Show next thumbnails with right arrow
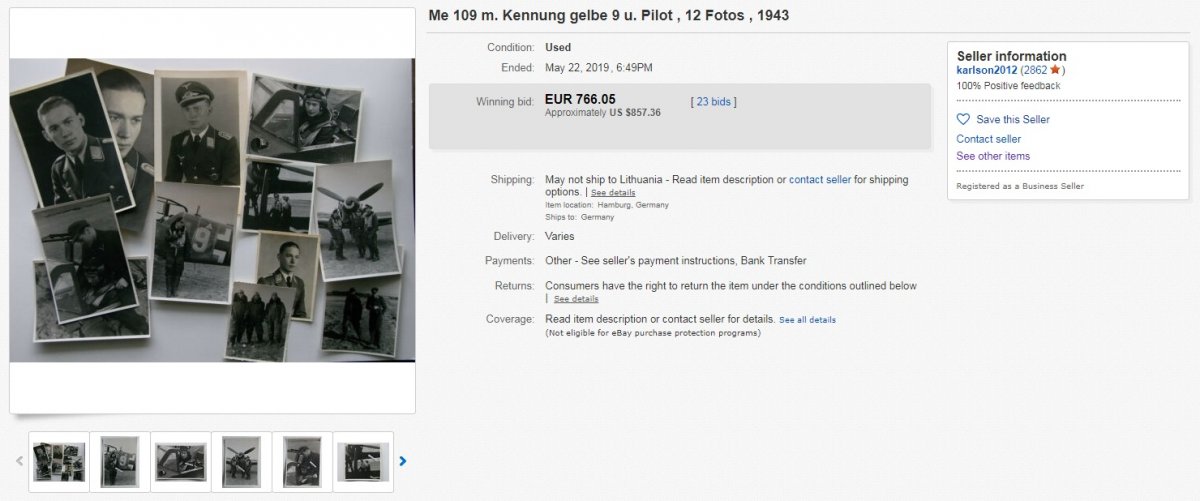The image size is (1200, 501). 403,461
